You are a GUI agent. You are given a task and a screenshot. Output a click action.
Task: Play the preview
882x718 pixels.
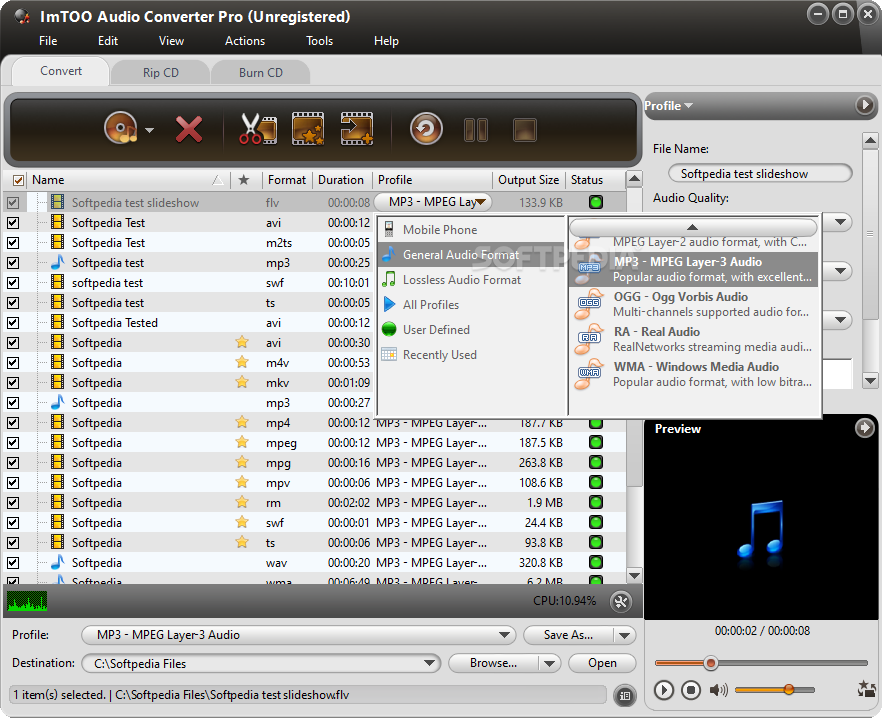tap(664, 690)
